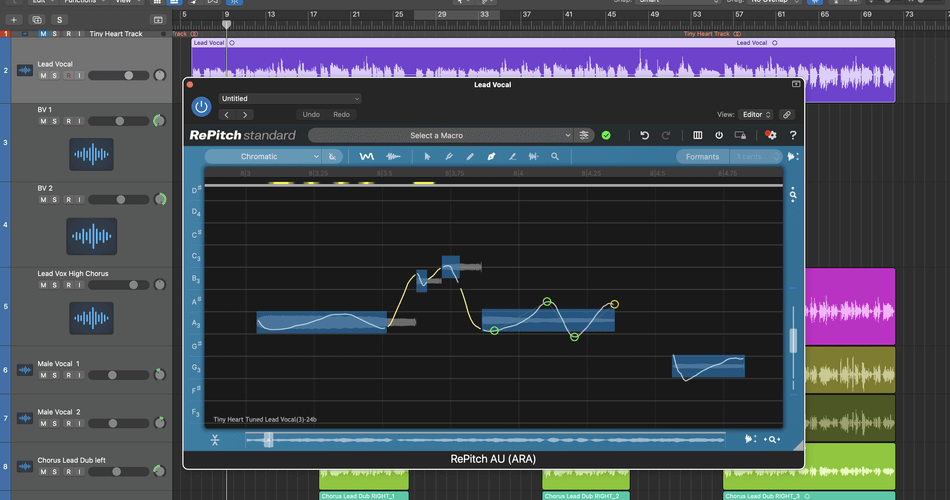Open the Chromatic scale dropdown
Screen dimensions: 950x500
tap(263, 156)
